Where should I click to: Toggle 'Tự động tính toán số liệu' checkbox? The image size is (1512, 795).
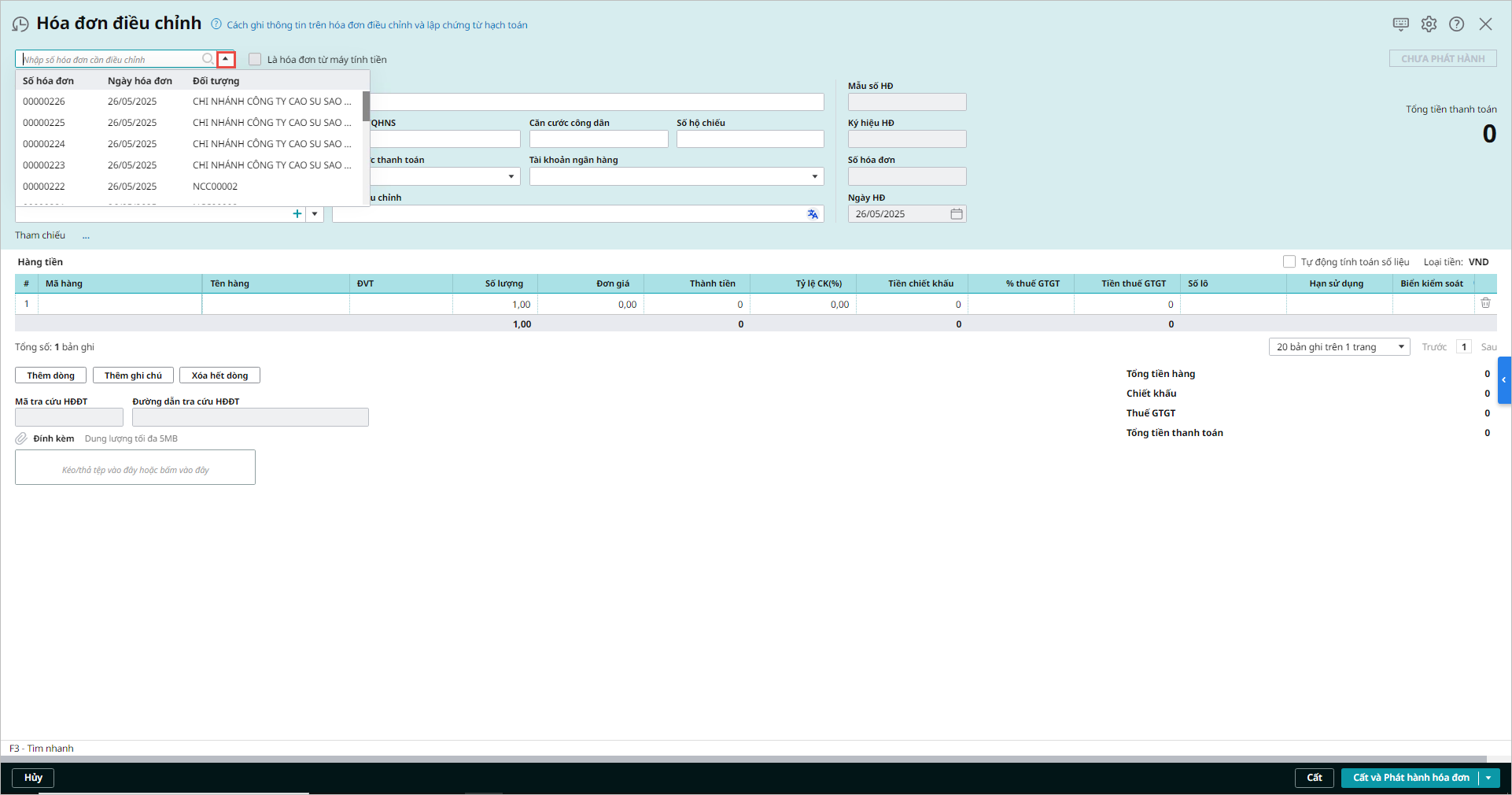(x=1289, y=261)
